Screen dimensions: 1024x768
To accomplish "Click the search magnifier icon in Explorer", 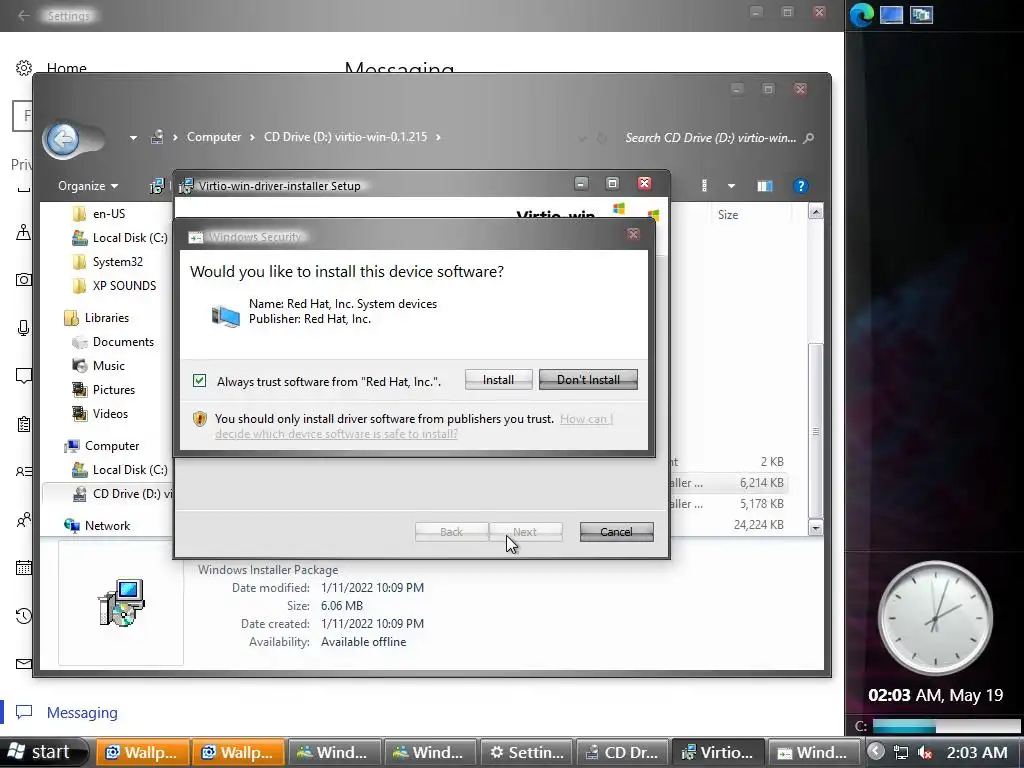I will 808,138.
